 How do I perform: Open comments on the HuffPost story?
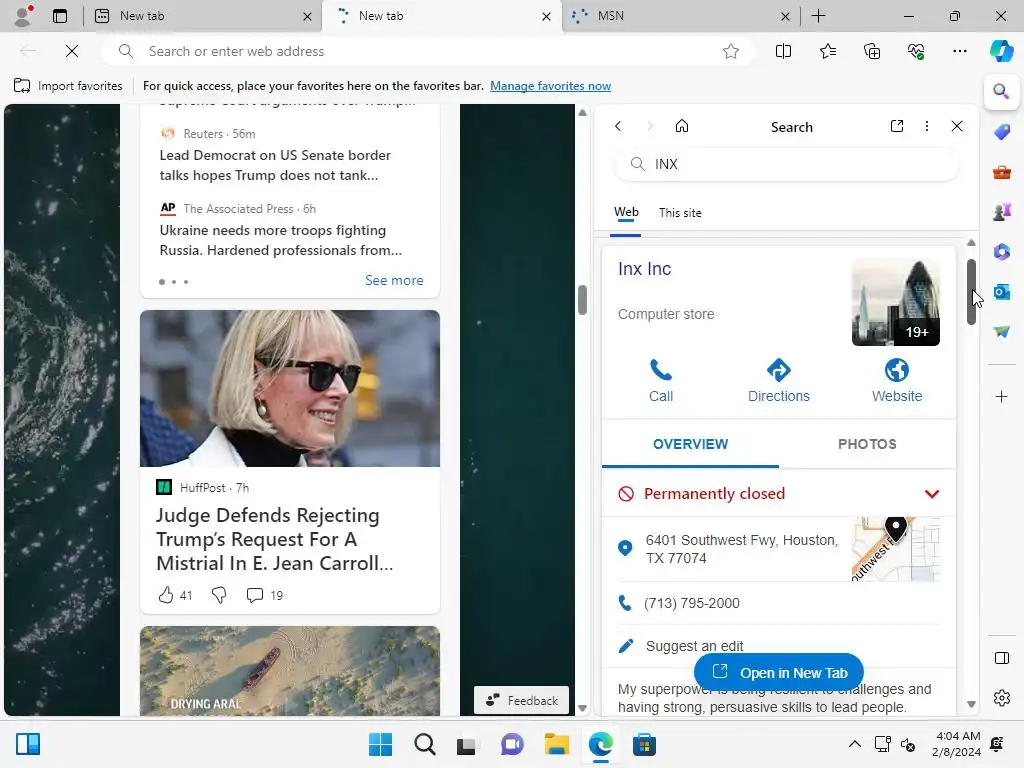tap(264, 595)
